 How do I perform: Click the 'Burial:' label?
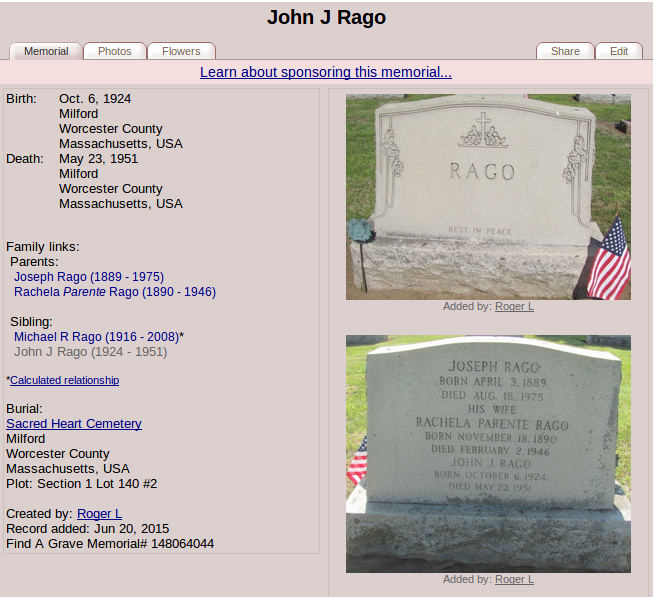(24, 409)
